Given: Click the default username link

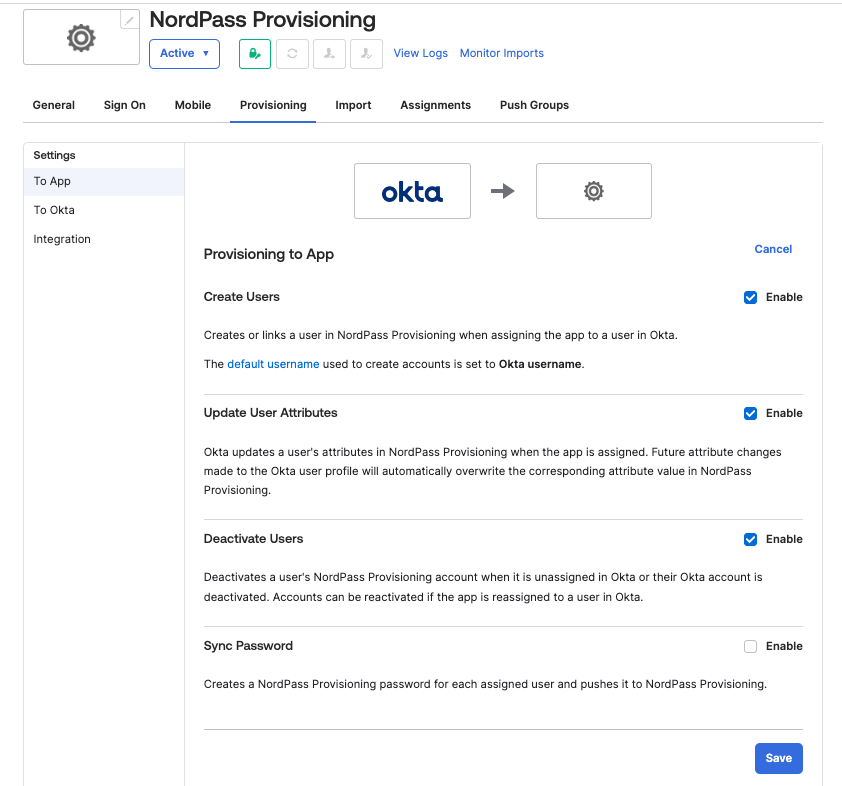Looking at the screenshot, I should pyautogui.click(x=273, y=364).
